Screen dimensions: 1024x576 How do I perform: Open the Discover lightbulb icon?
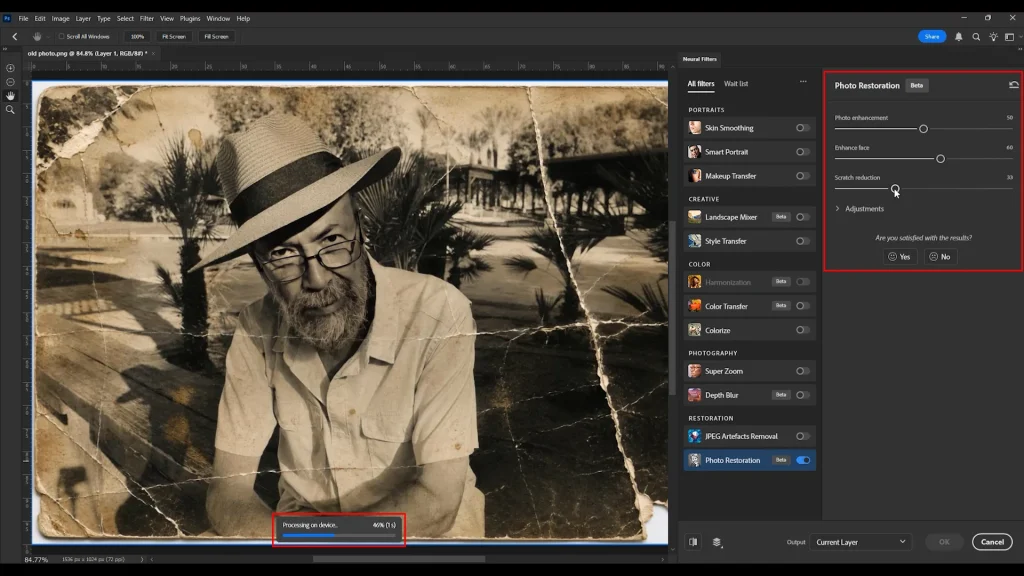click(993, 37)
